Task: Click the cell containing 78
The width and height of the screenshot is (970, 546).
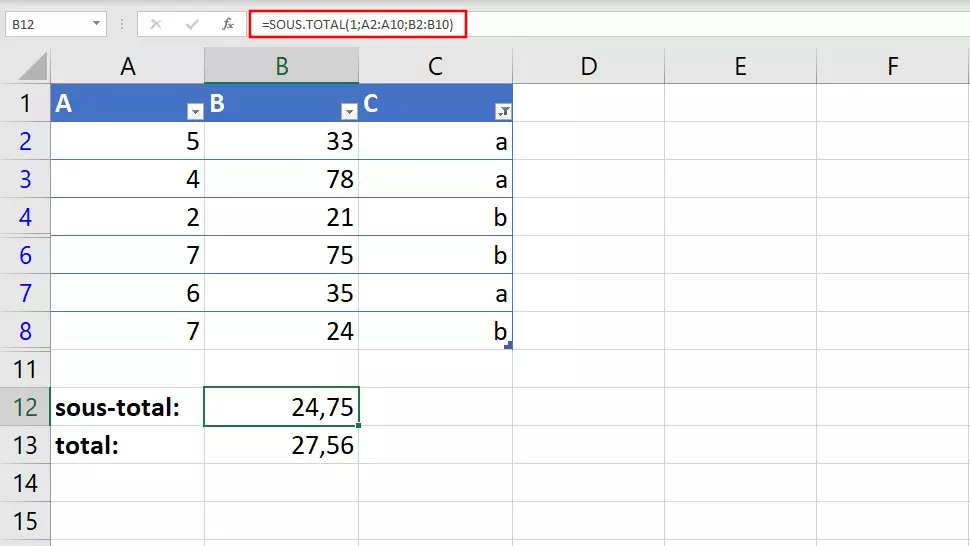Action: [281, 179]
